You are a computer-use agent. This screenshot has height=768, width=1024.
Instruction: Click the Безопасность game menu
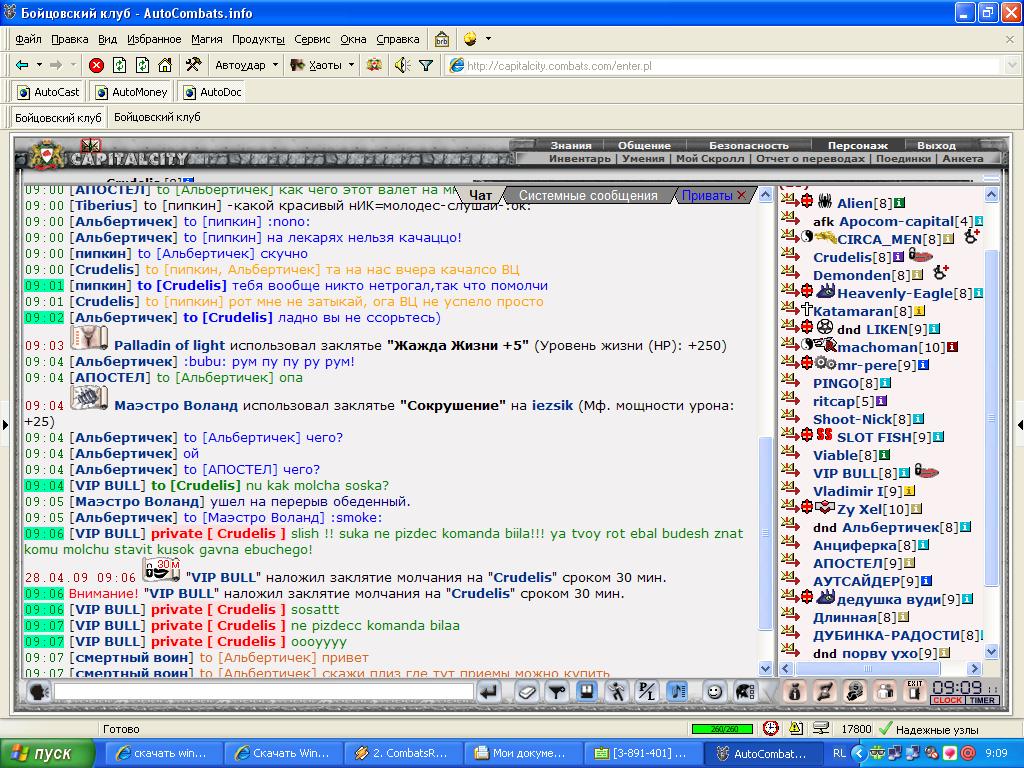pos(749,145)
